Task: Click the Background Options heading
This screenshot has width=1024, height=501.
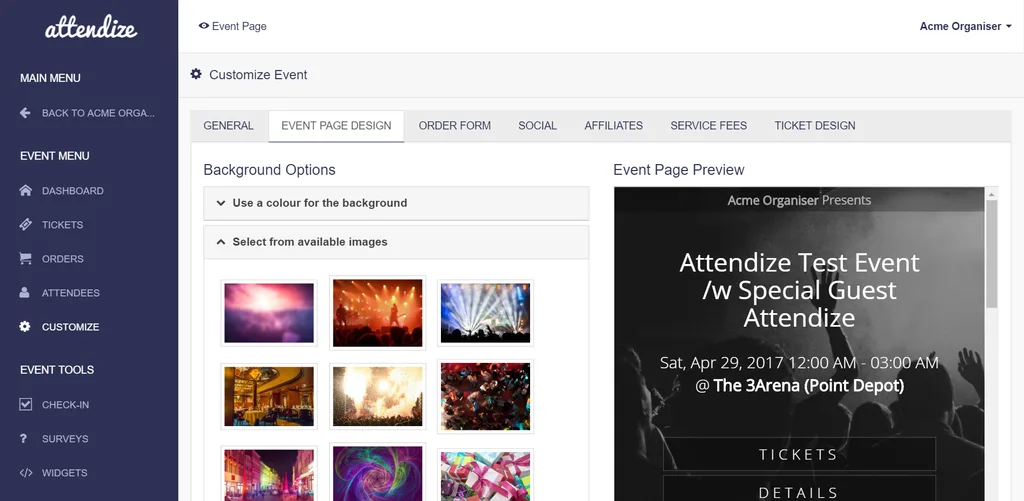Action: click(269, 170)
